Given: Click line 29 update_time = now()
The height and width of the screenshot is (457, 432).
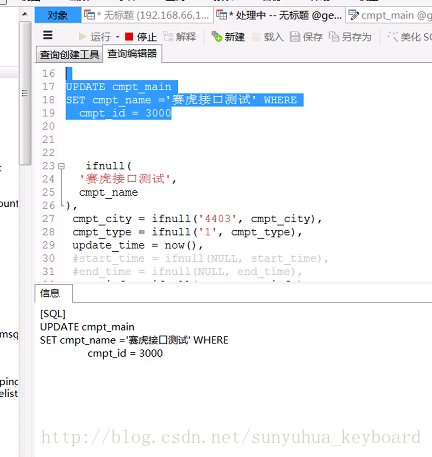Looking at the screenshot, I should coord(138,245).
